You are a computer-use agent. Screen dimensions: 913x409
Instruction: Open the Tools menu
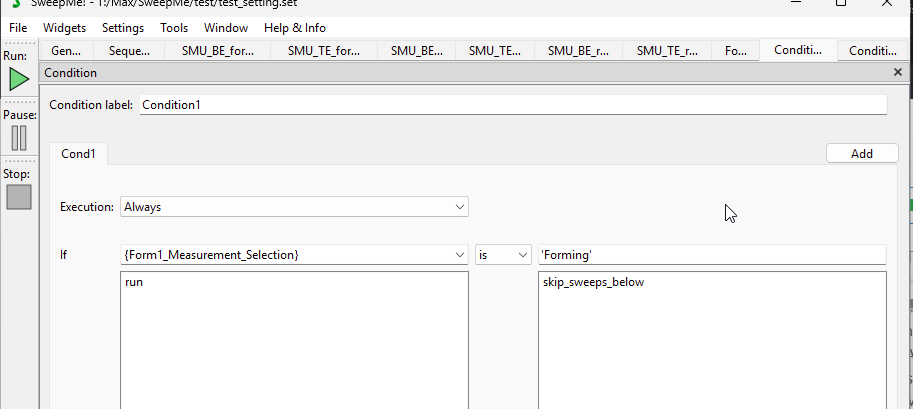coord(174,28)
